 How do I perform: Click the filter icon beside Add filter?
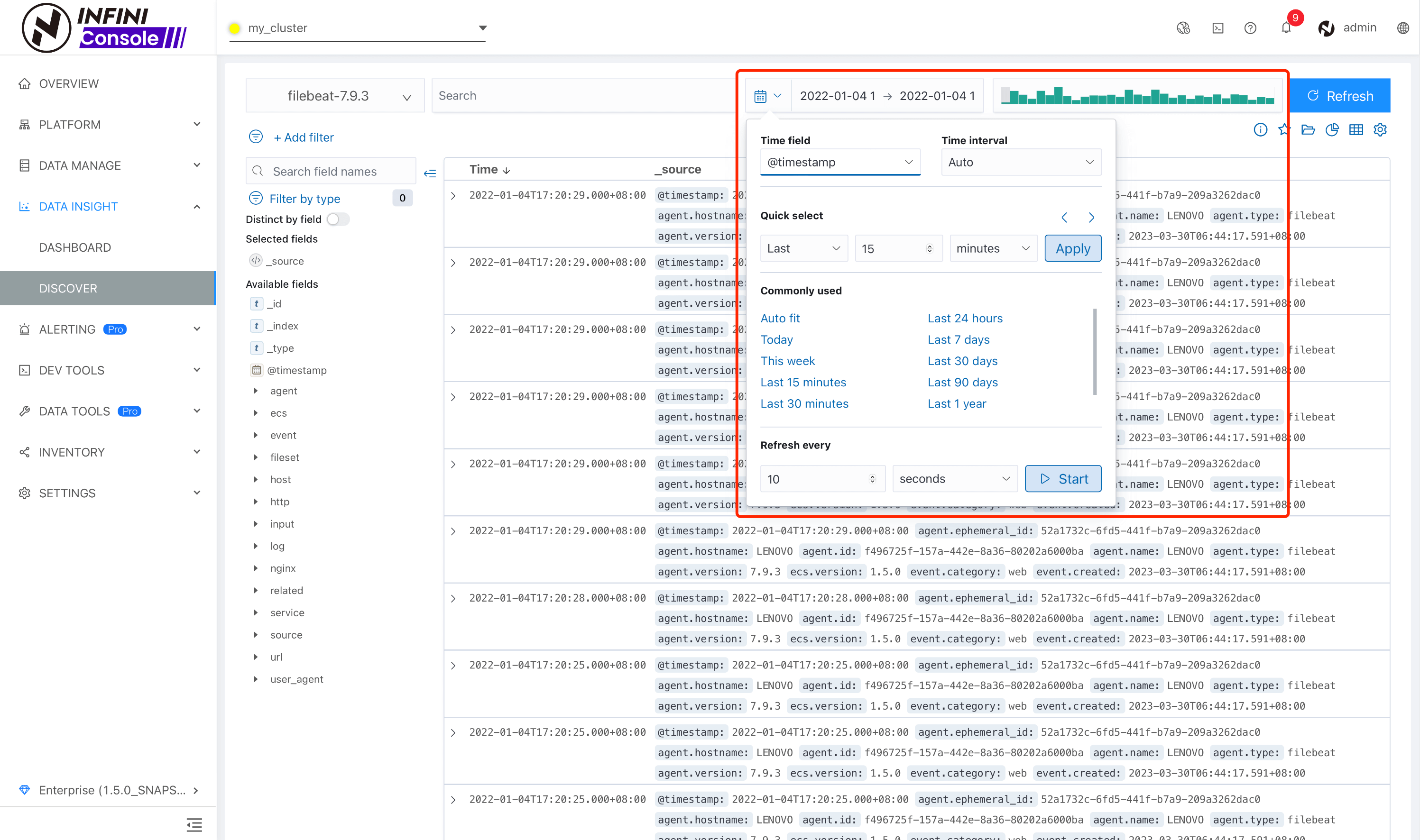click(x=256, y=137)
